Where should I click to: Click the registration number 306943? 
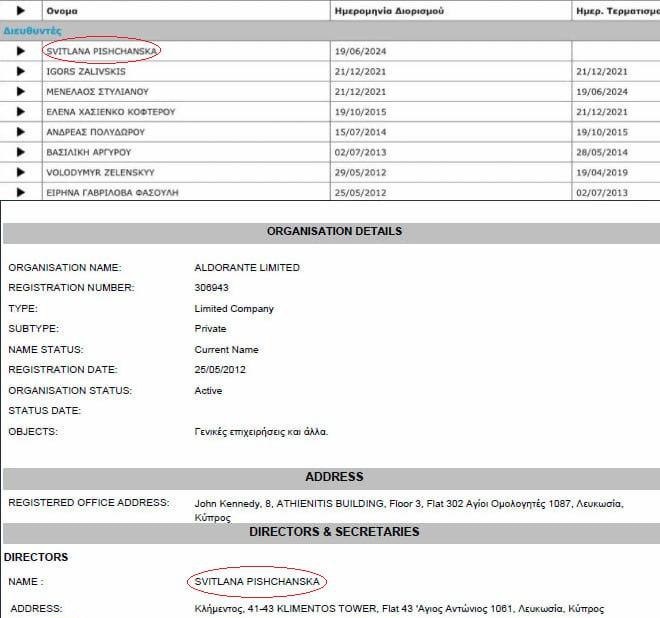(212, 288)
